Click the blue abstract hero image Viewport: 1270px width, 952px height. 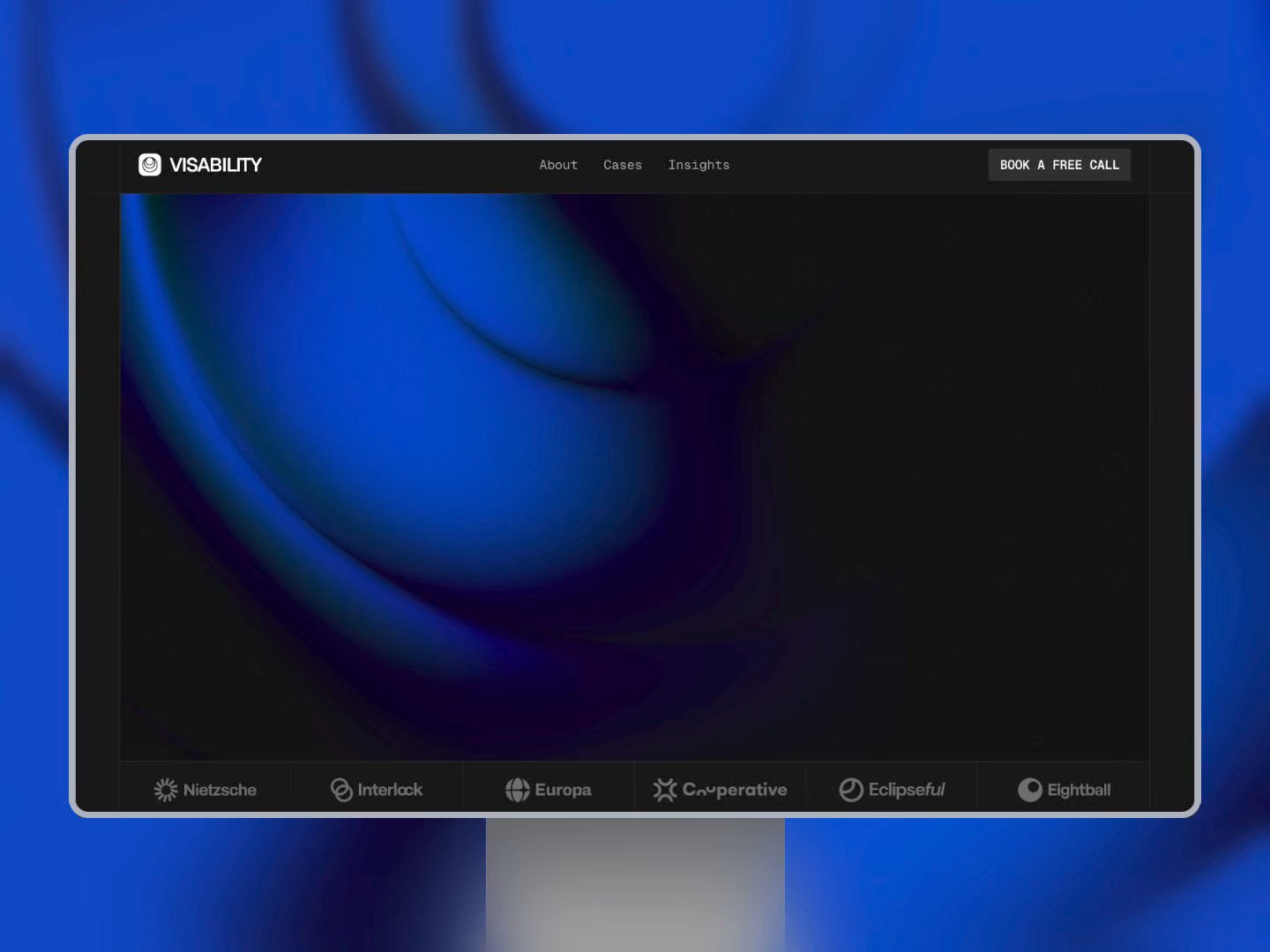click(635, 477)
